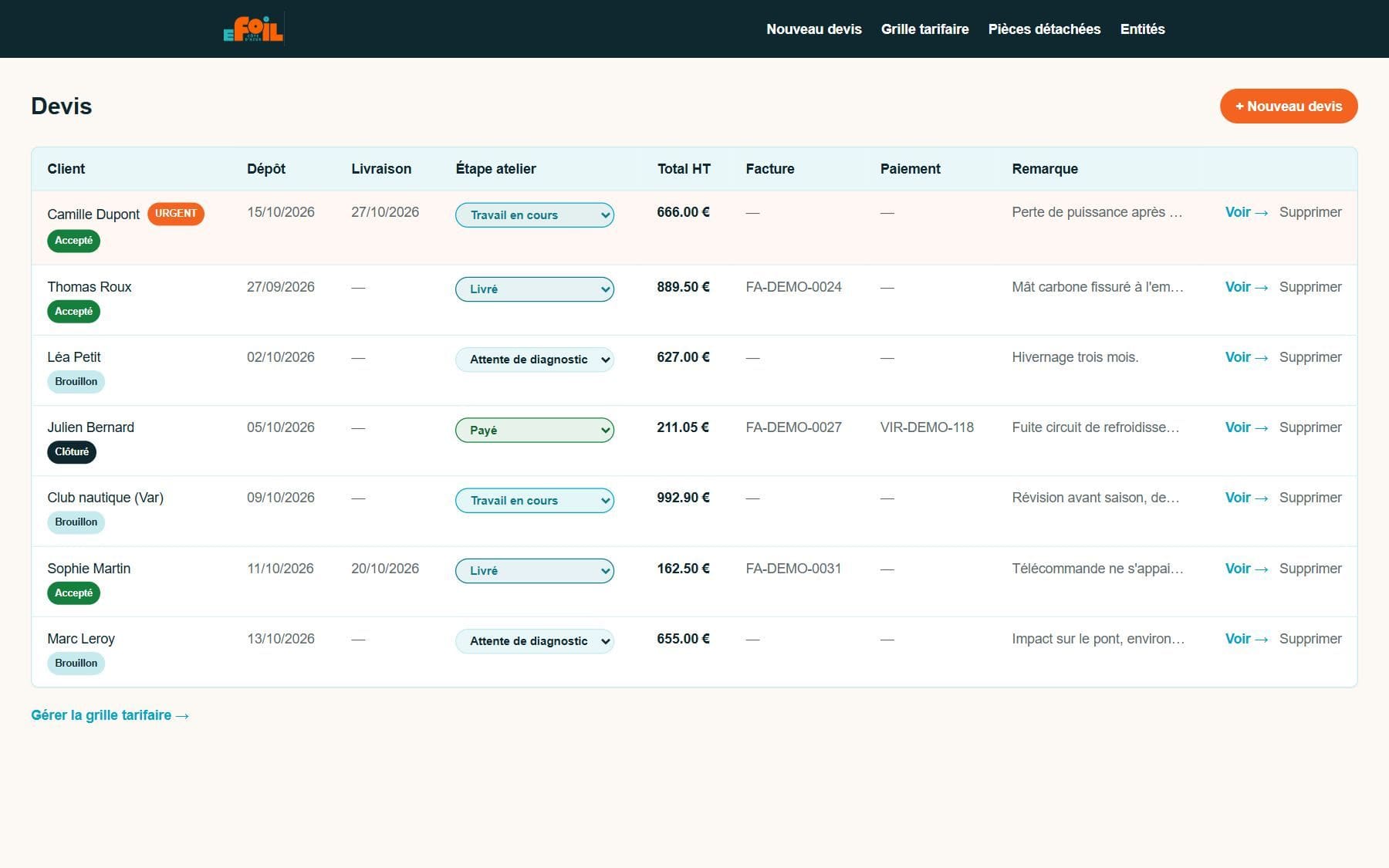Click invoice FA-DEMO-0031 cell

[x=793, y=569]
